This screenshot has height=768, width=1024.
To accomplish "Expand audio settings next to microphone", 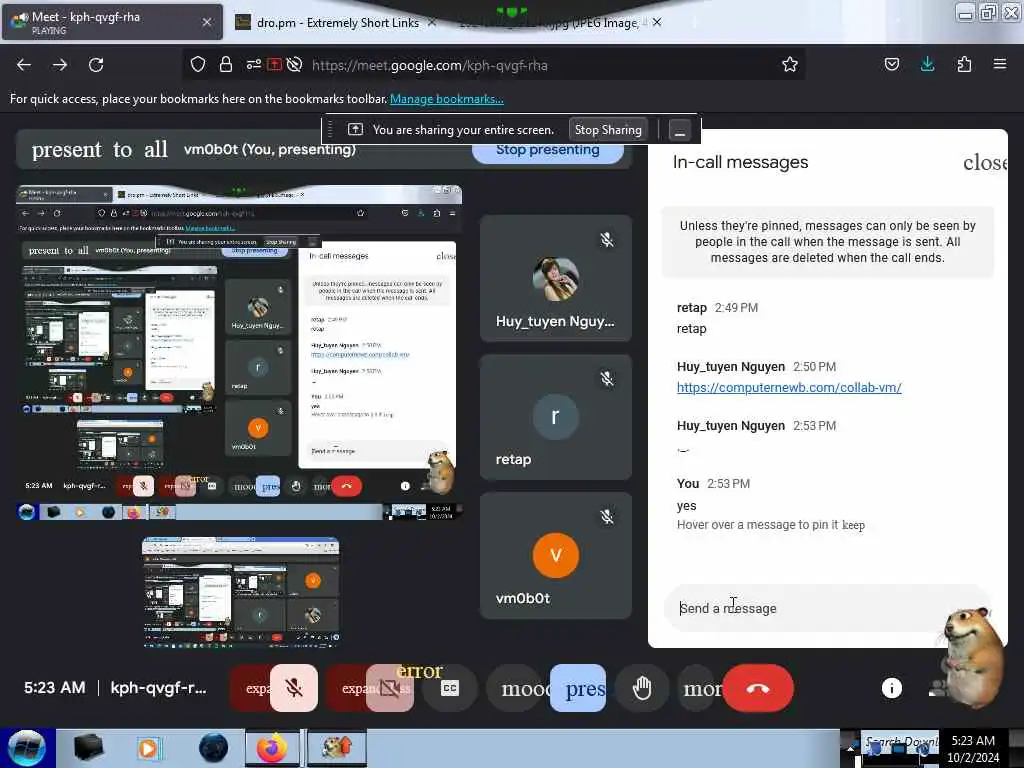I will click(251, 688).
